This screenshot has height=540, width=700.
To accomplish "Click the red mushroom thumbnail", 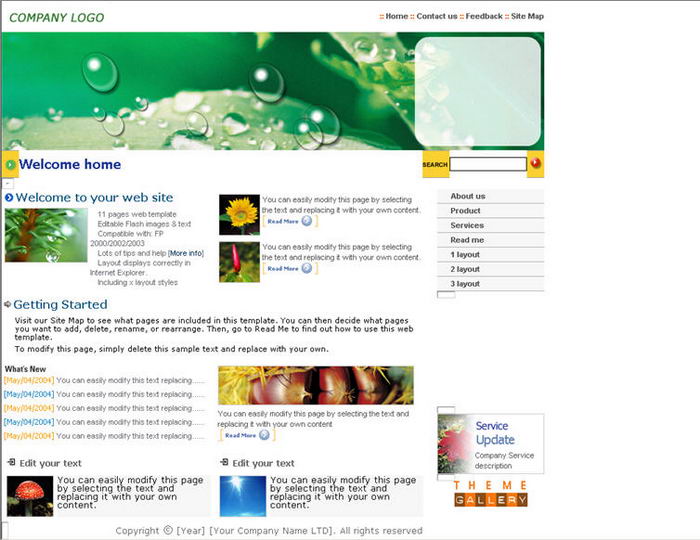I will point(30,495).
